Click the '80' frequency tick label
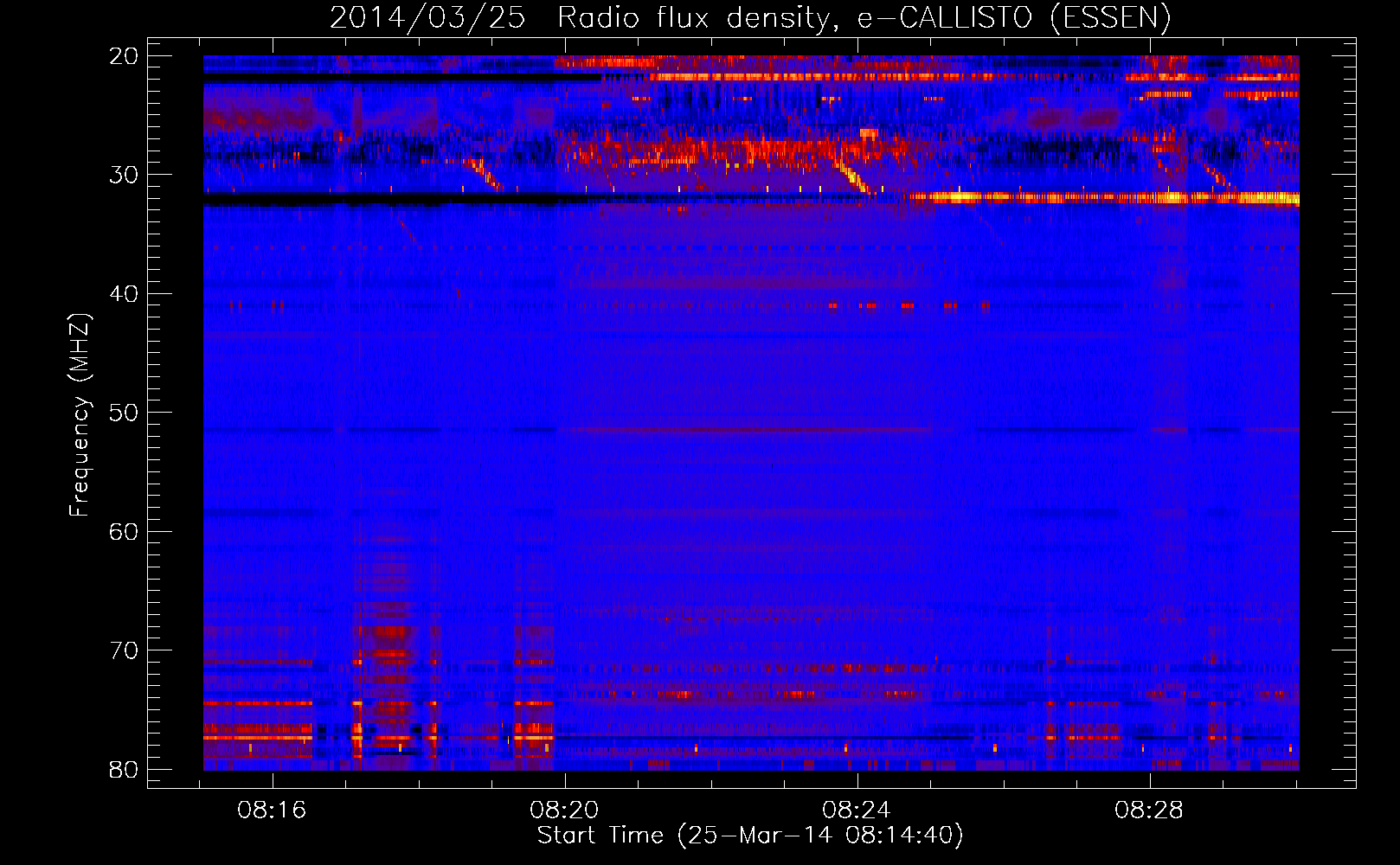Image resolution: width=1400 pixels, height=865 pixels. [x=124, y=769]
